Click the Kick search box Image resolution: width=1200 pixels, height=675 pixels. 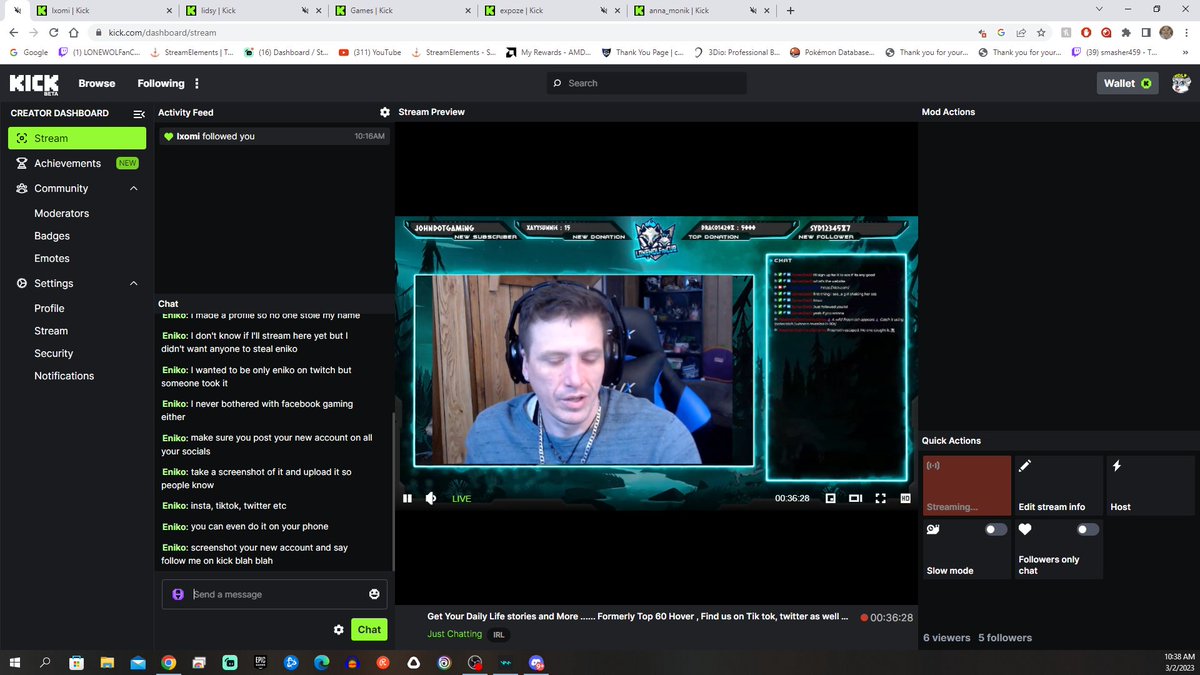(647, 83)
